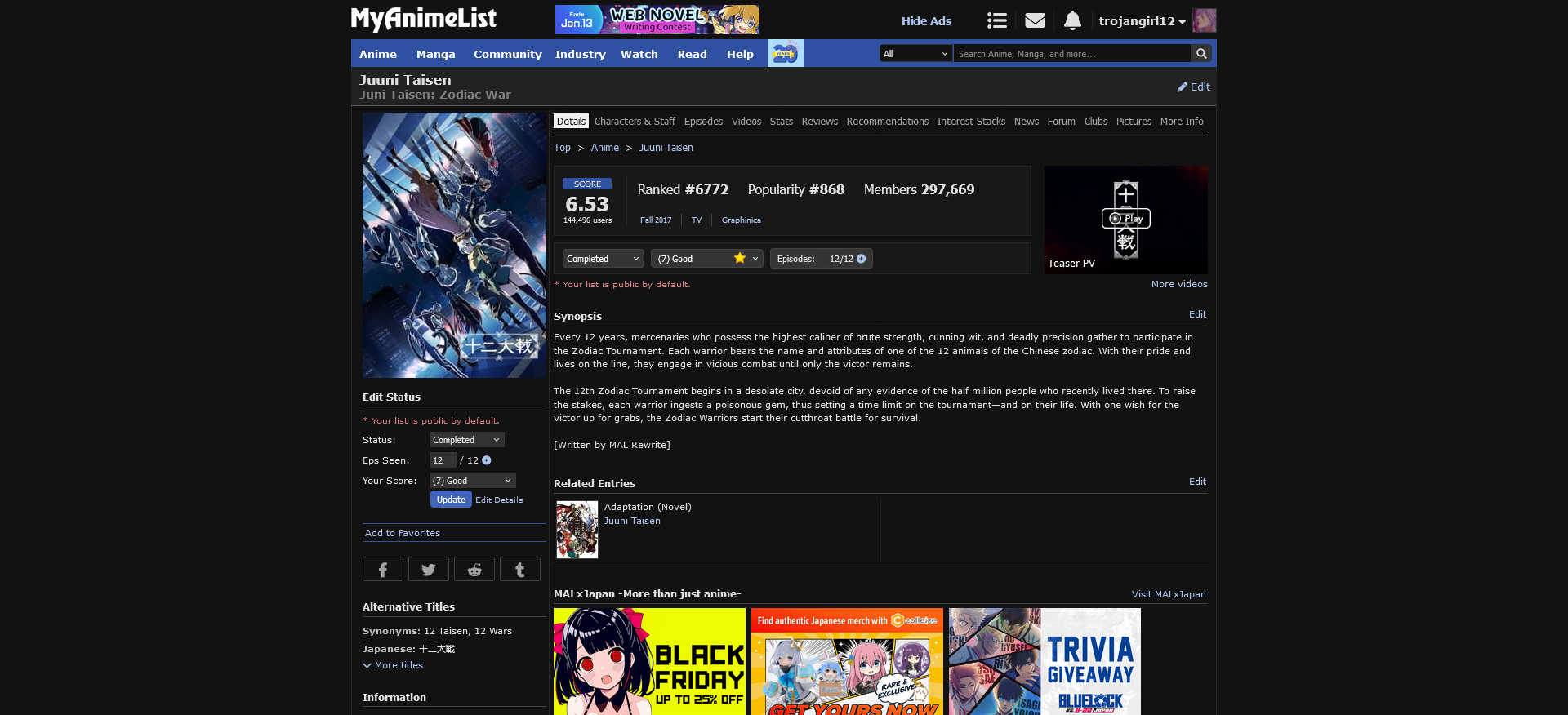This screenshot has width=1568, height=715.
Task: Open the messages envelope icon
Action: (x=1035, y=20)
